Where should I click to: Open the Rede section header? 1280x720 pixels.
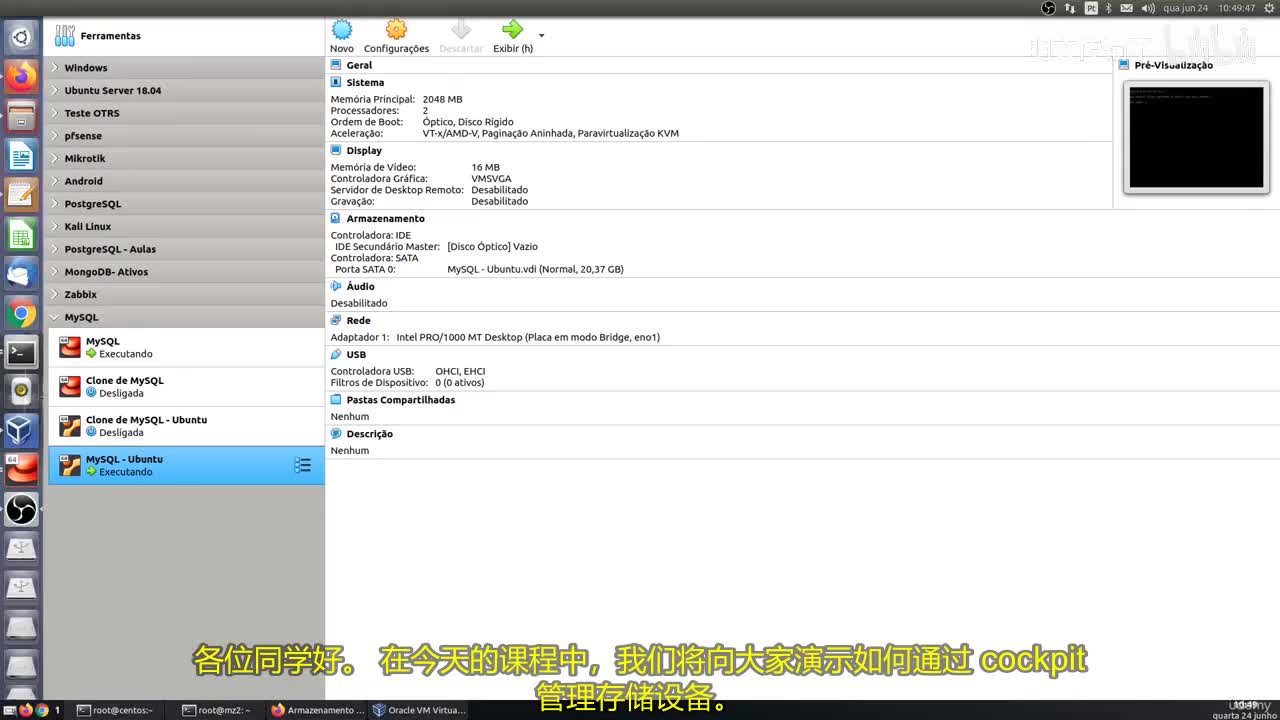(x=358, y=320)
